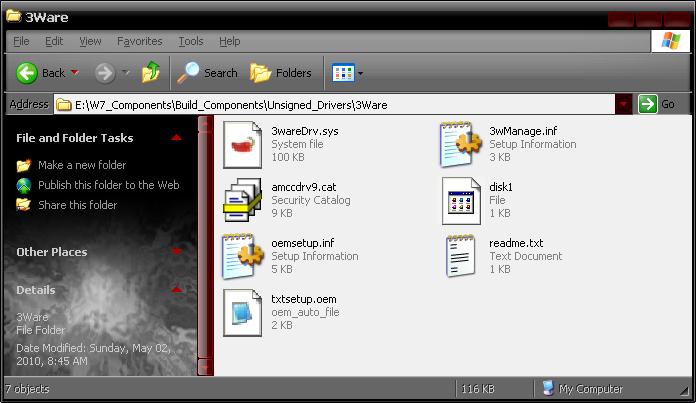Viewport: 696px width, 403px height.
Task: Open the readme.txt text document icon
Action: pos(461,256)
